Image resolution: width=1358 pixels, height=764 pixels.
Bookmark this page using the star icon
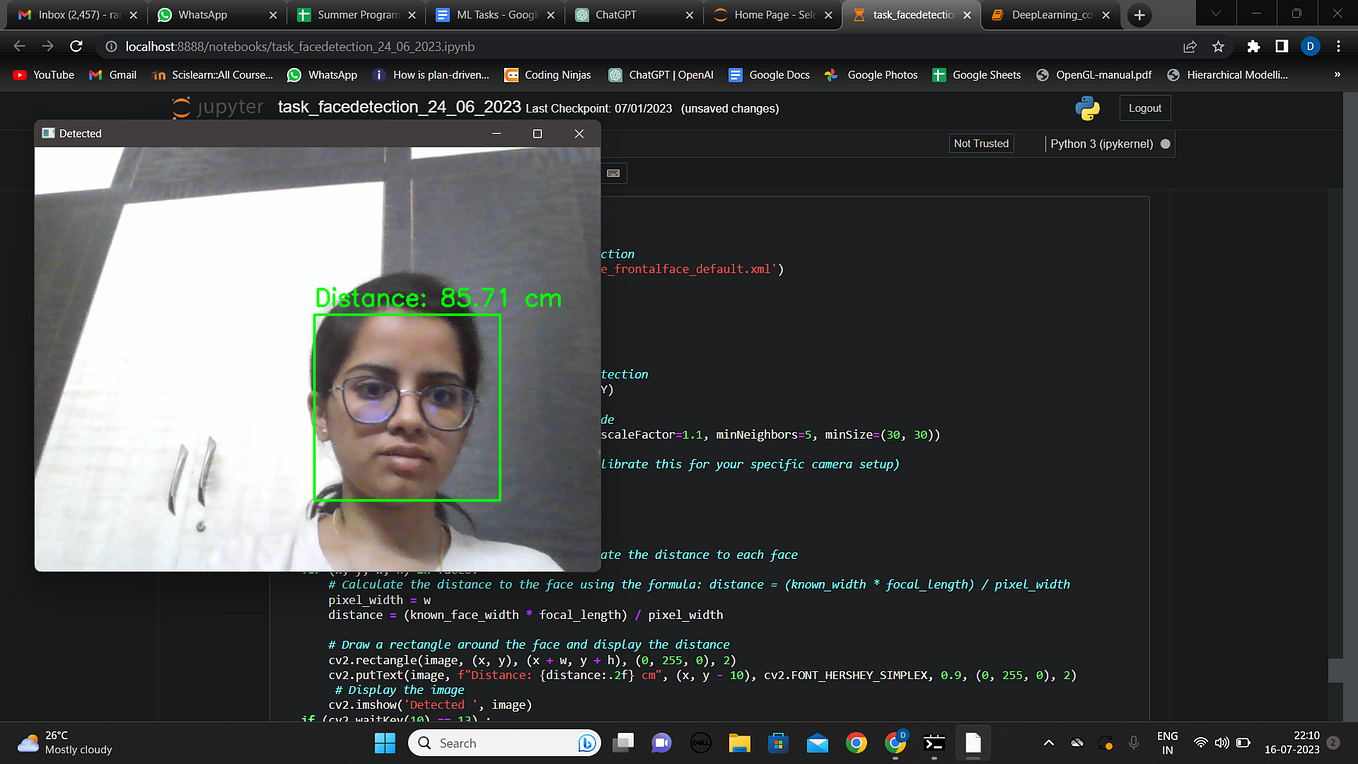click(x=1219, y=46)
